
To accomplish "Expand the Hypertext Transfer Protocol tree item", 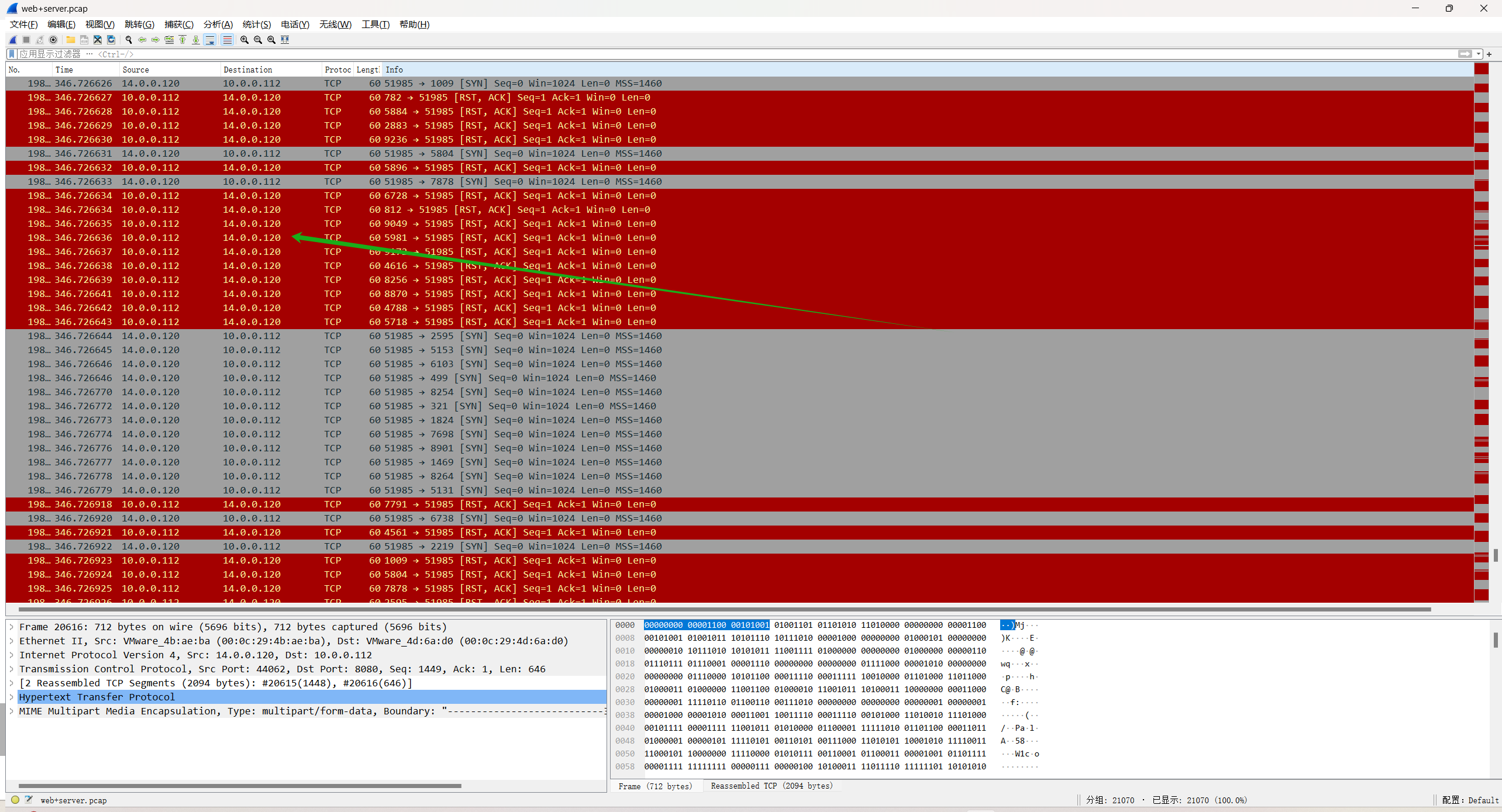I will [11, 697].
